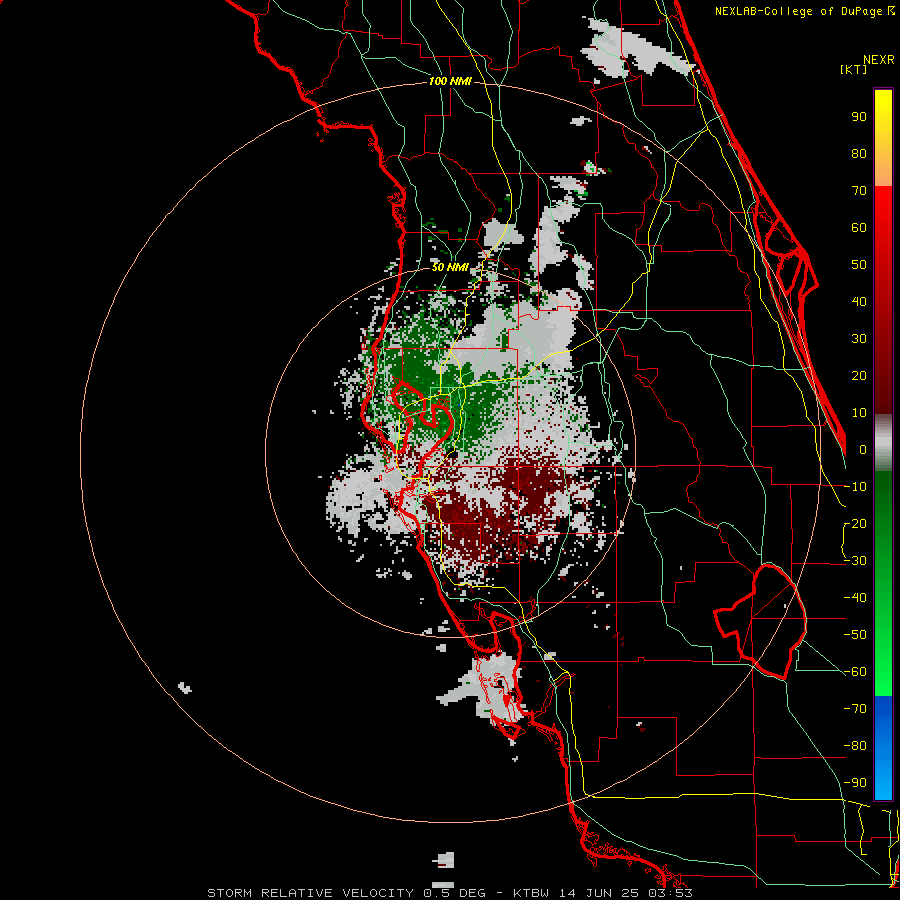
Task: Select the -20 scale label
Action: (x=855, y=524)
